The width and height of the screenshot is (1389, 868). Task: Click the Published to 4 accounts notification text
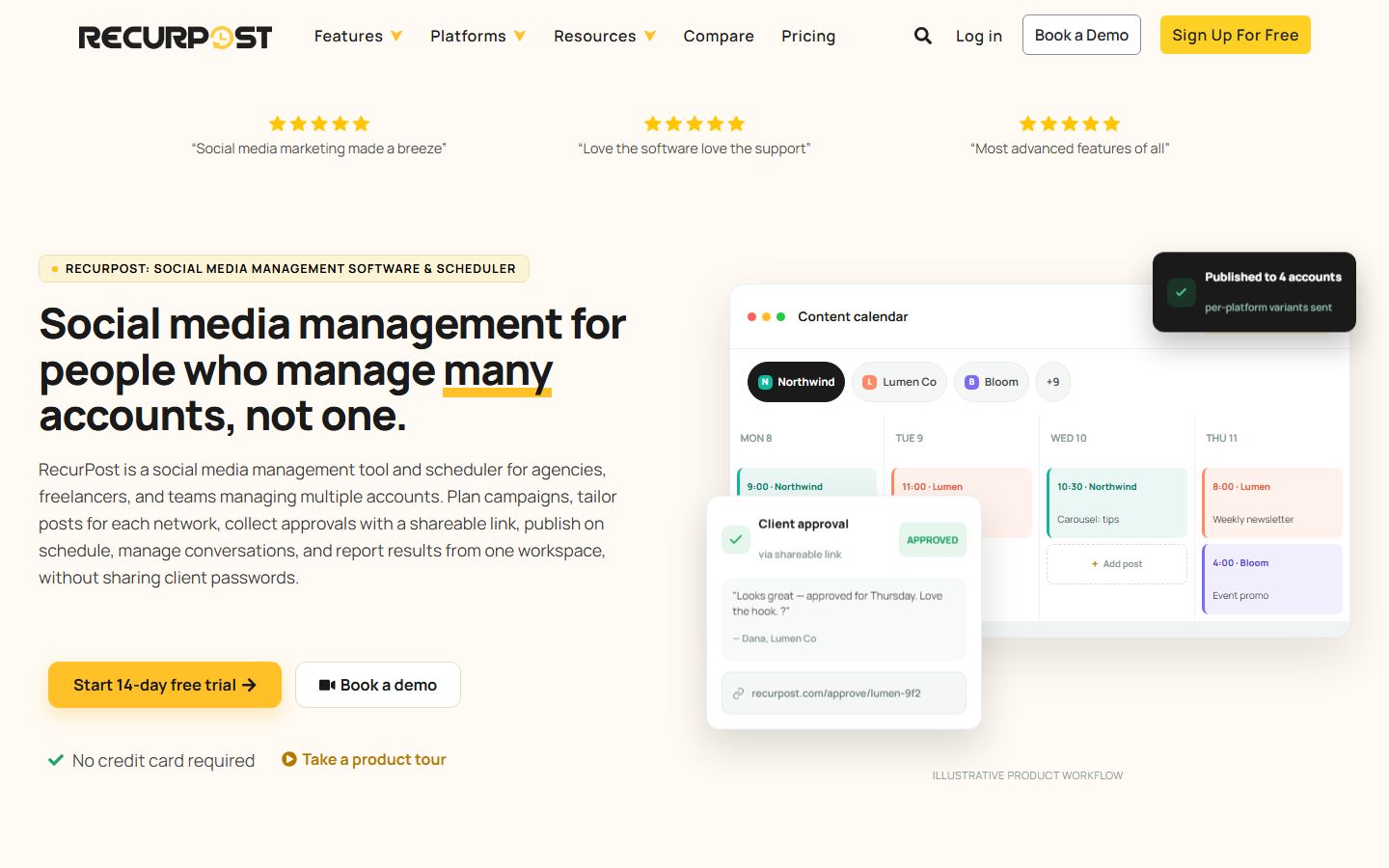pyautogui.click(x=1273, y=277)
